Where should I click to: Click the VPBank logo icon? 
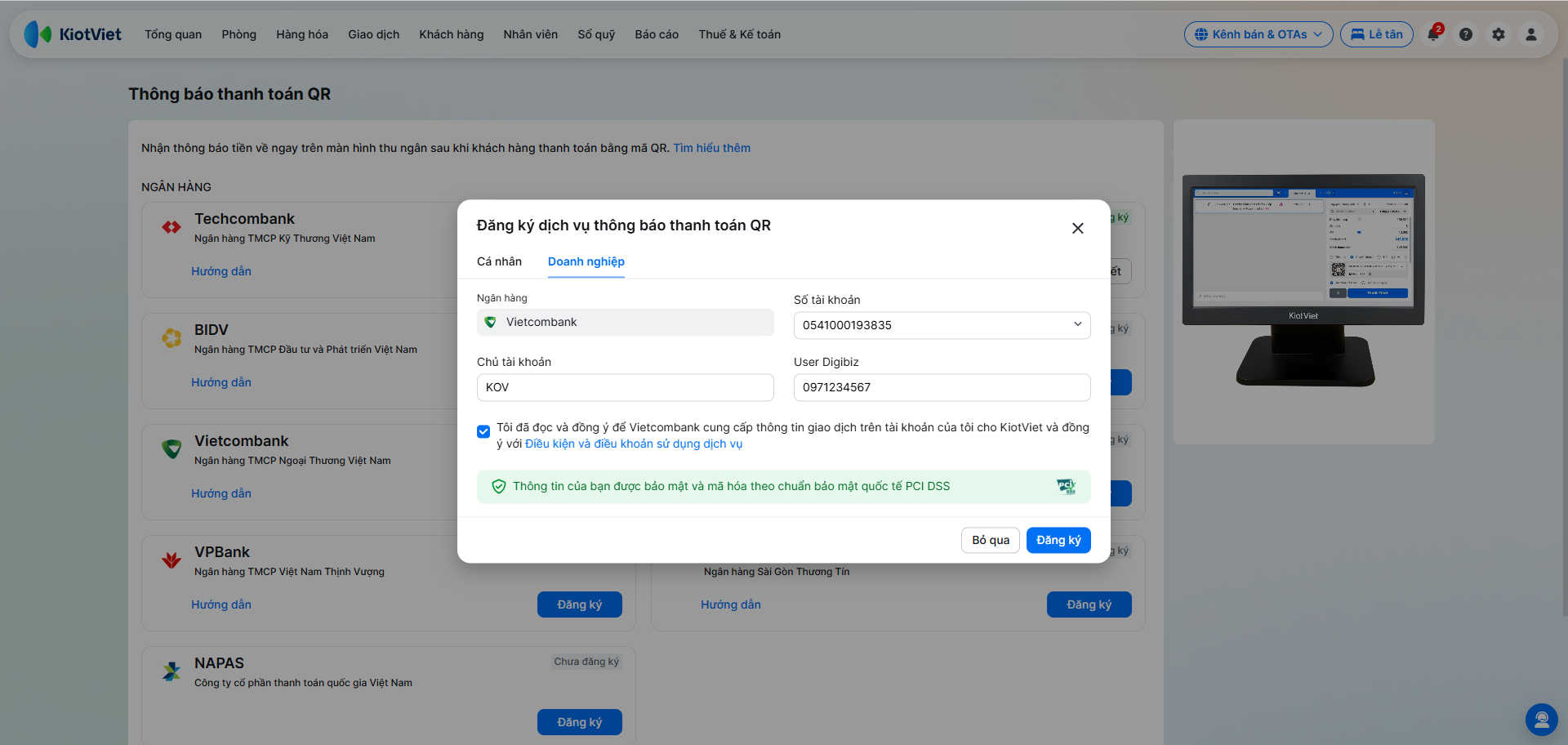pos(171,560)
